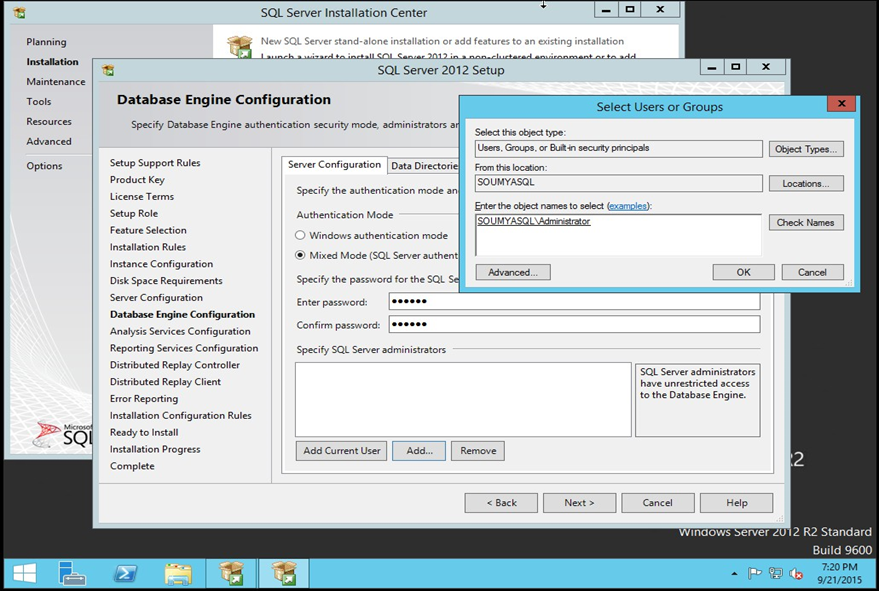Switch to the Server Configuration tab

[x=334, y=165]
